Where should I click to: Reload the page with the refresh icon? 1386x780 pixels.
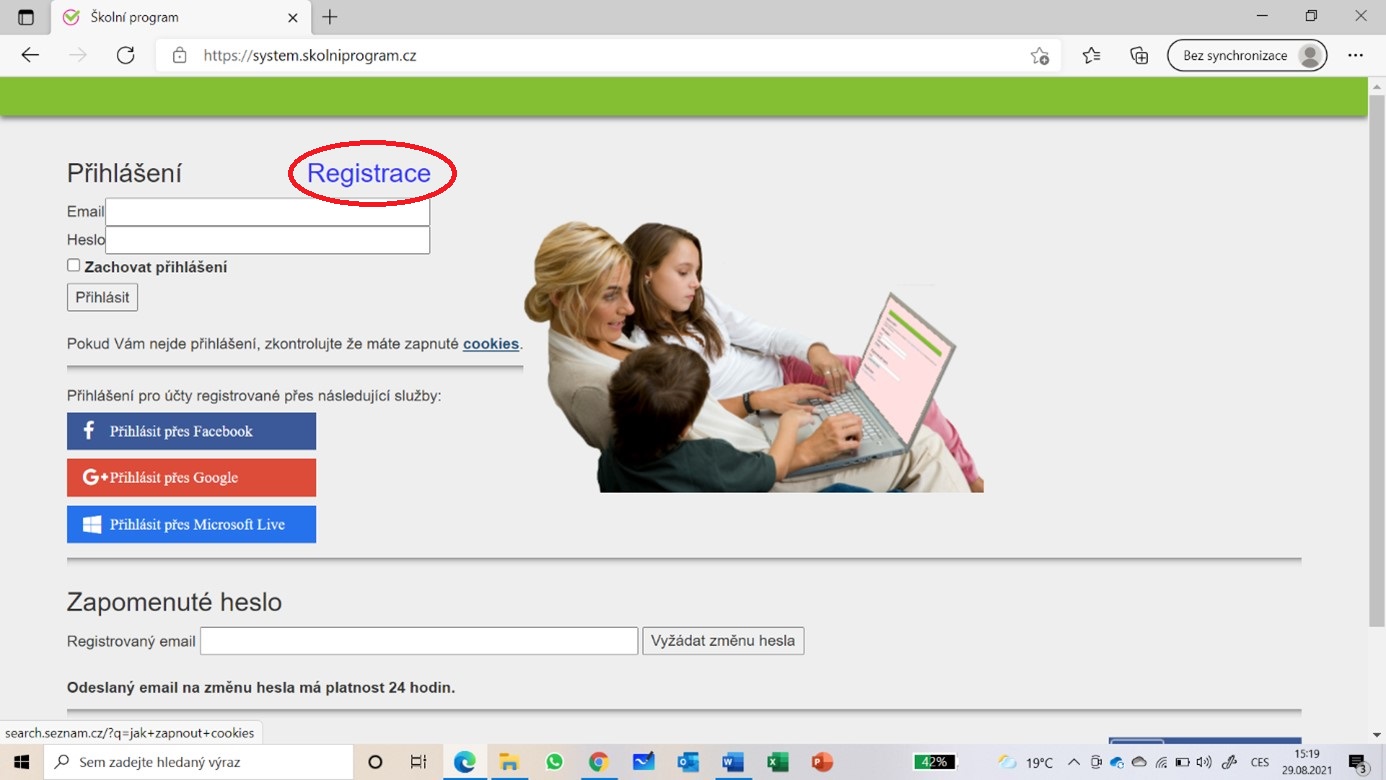pos(125,56)
